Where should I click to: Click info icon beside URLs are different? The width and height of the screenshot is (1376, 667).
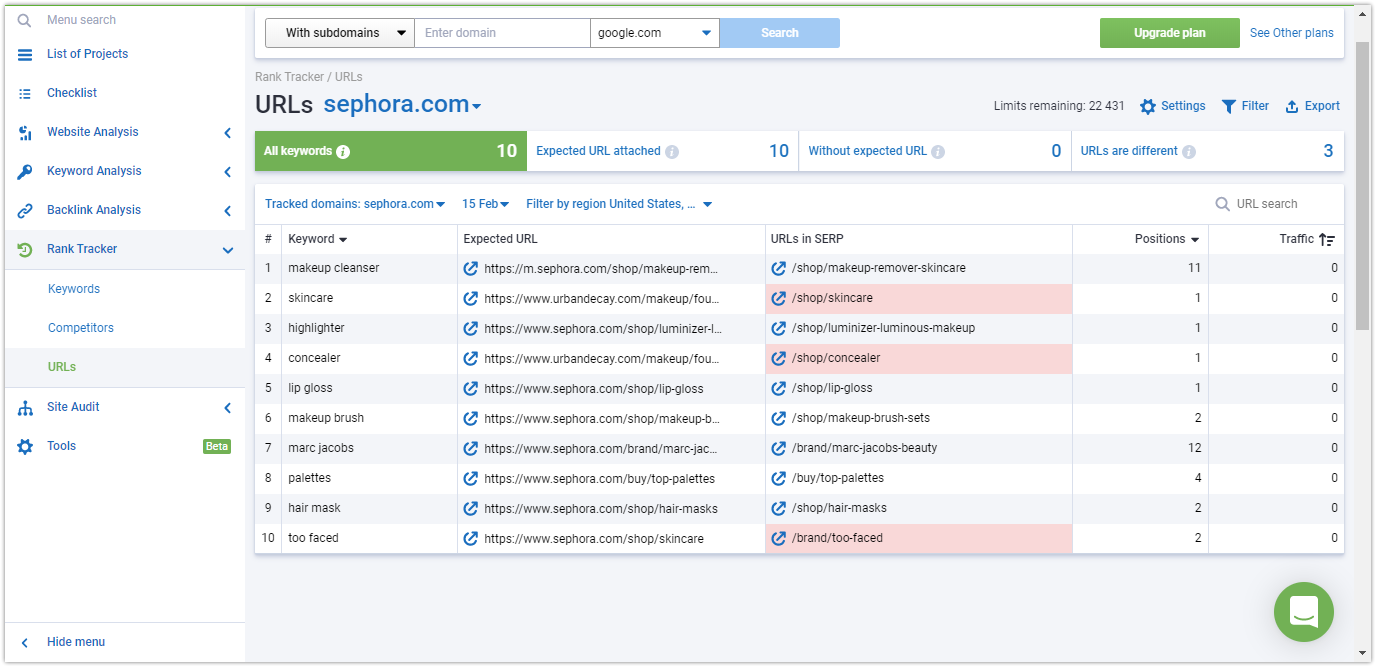tap(1188, 152)
